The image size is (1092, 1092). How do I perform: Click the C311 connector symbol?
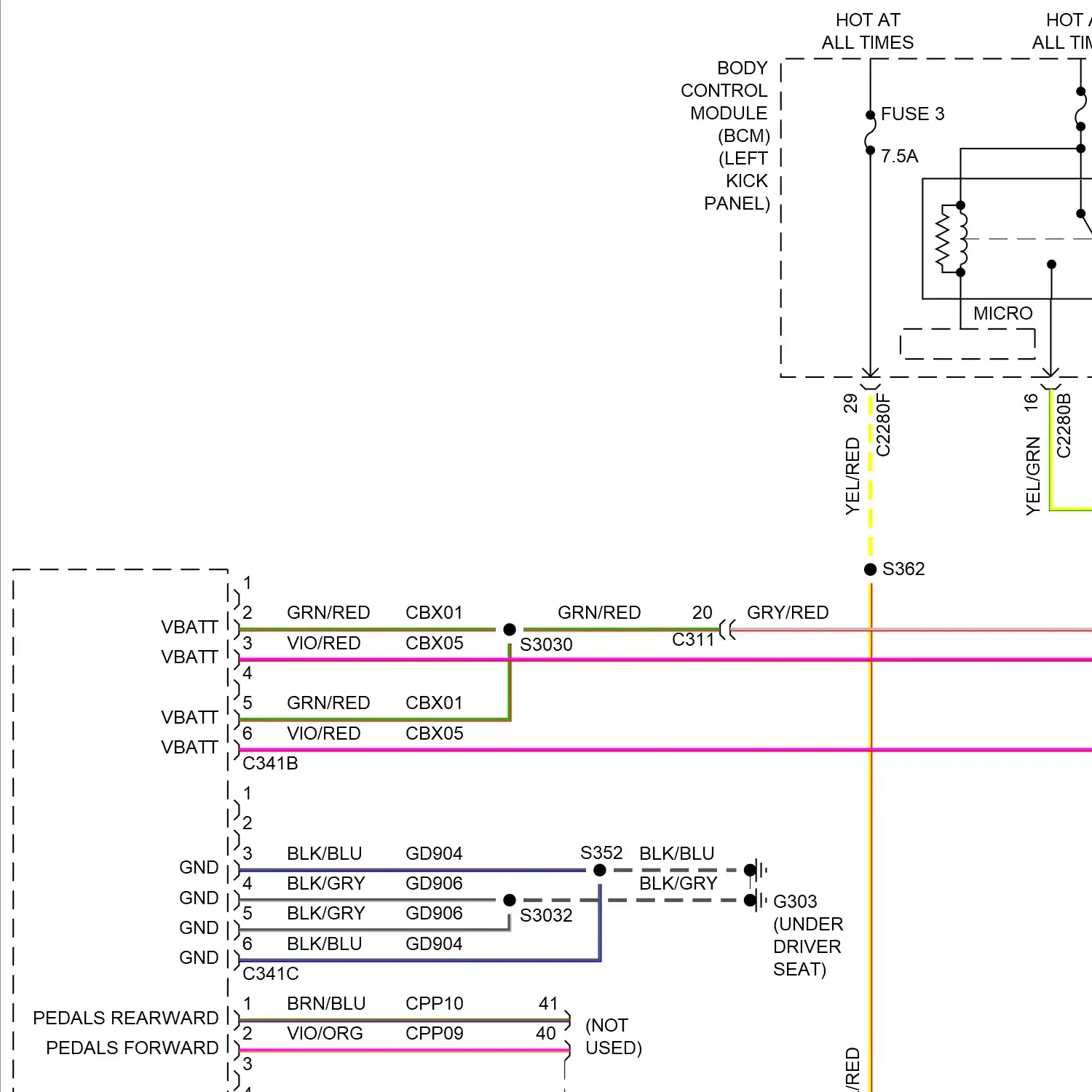pyautogui.click(x=727, y=629)
